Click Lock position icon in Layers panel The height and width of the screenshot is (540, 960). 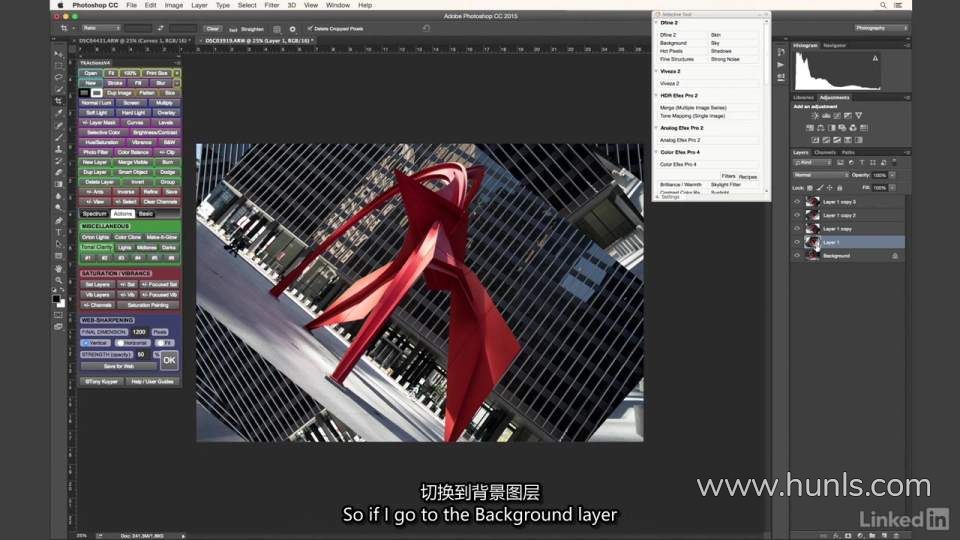click(830, 188)
